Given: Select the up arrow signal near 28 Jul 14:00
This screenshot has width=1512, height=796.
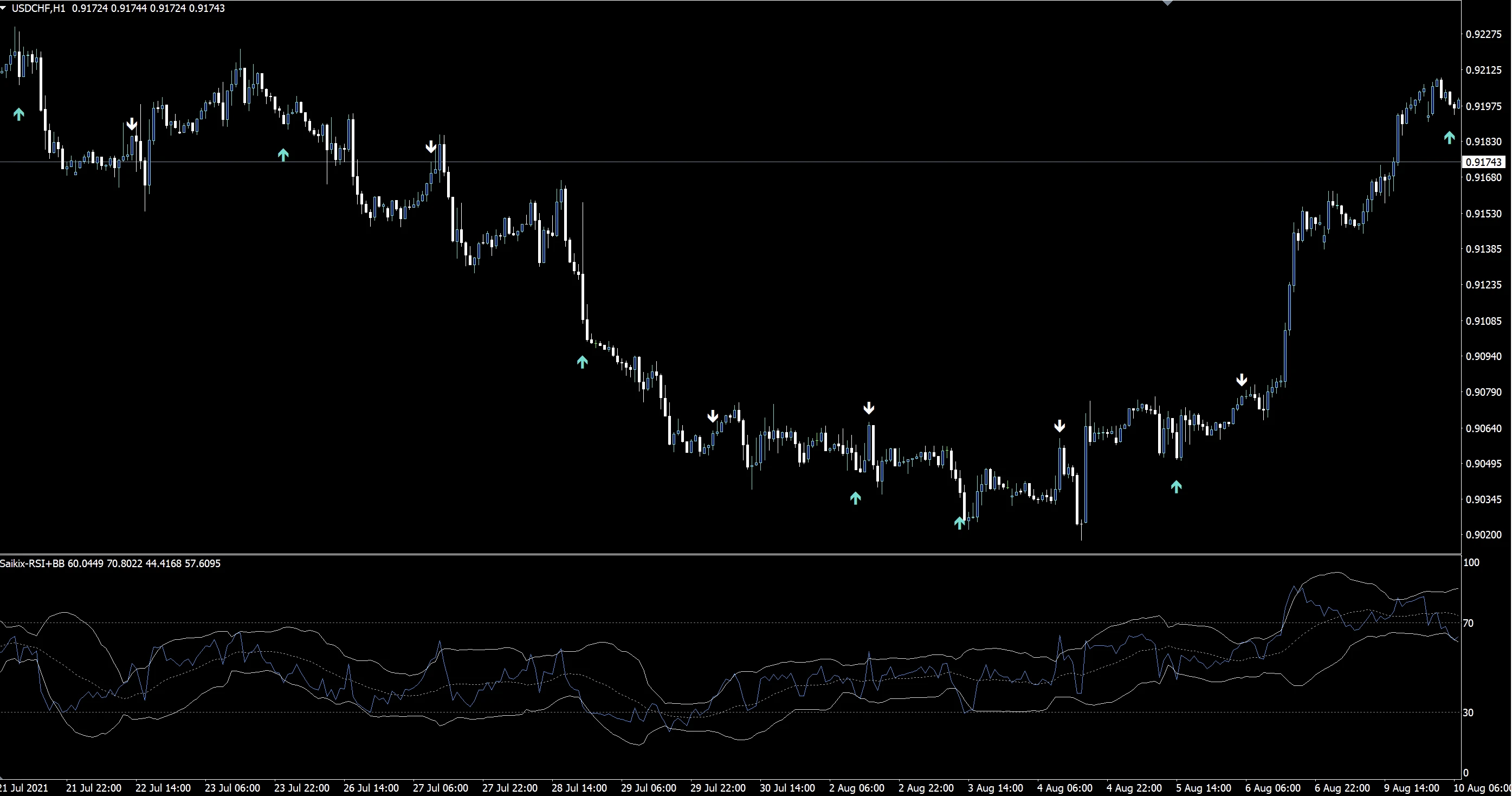Looking at the screenshot, I should pos(581,362).
